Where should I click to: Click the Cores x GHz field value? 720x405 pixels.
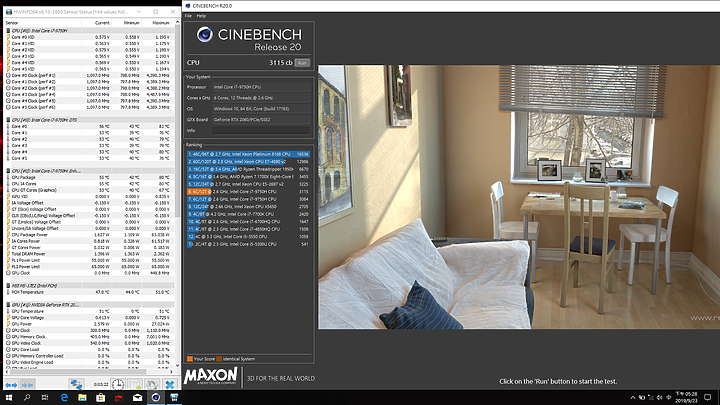click(x=261, y=98)
